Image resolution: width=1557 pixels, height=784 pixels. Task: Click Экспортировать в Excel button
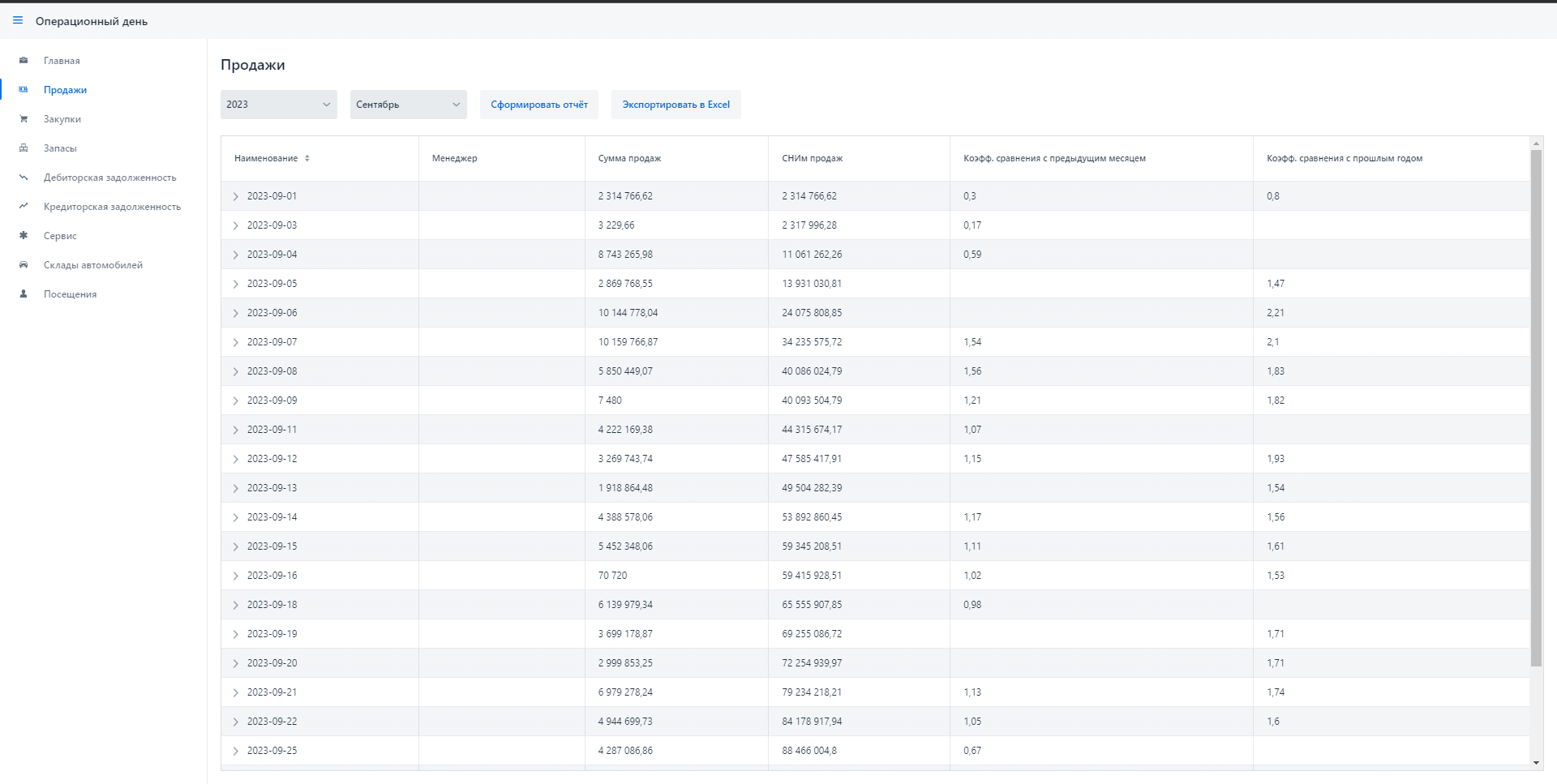tap(676, 105)
